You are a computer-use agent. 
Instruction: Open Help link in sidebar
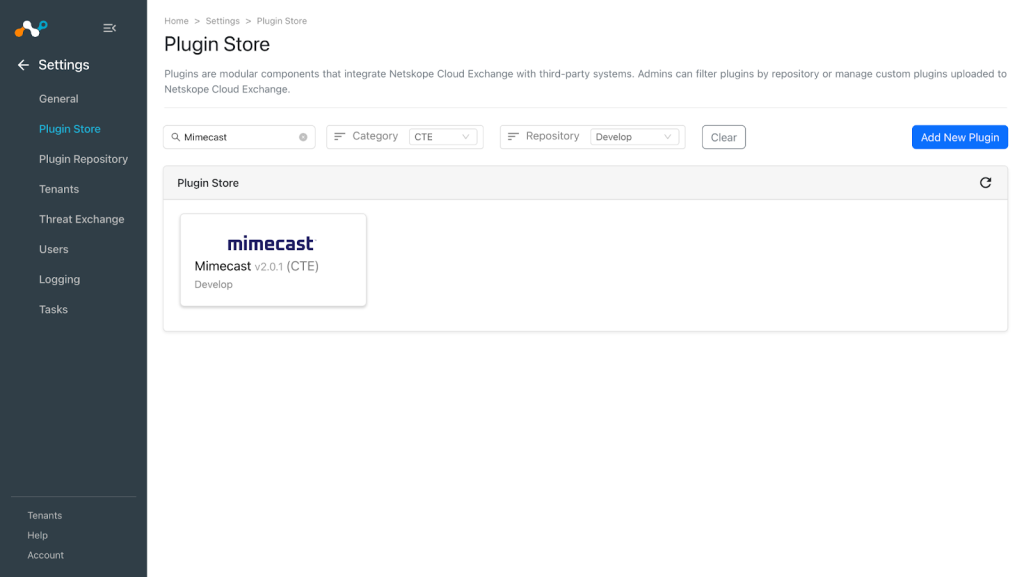(x=37, y=535)
